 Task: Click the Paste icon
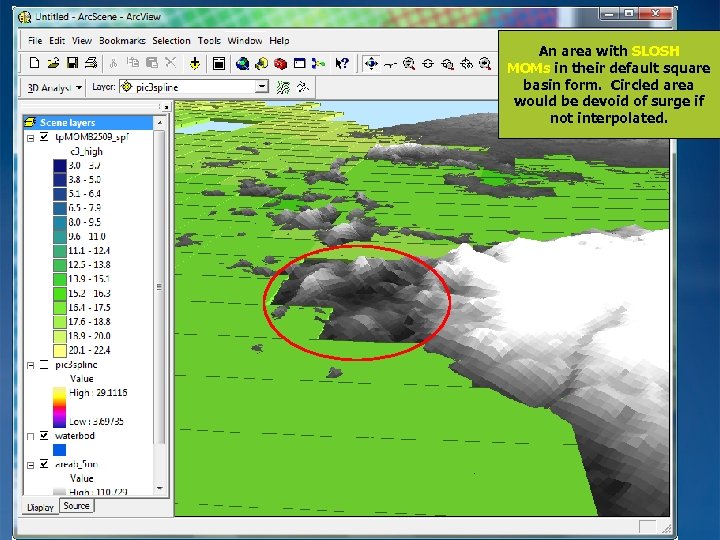152,63
